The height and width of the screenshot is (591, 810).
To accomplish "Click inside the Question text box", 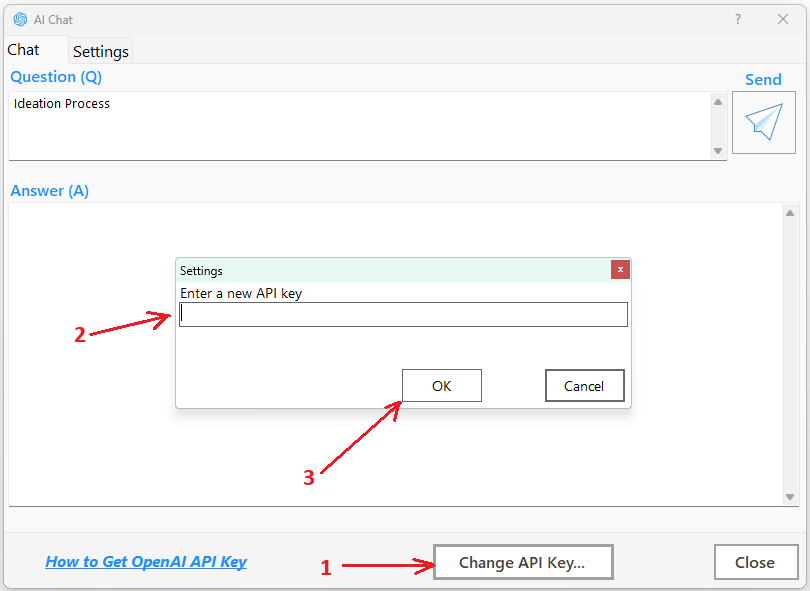I will [x=360, y=125].
